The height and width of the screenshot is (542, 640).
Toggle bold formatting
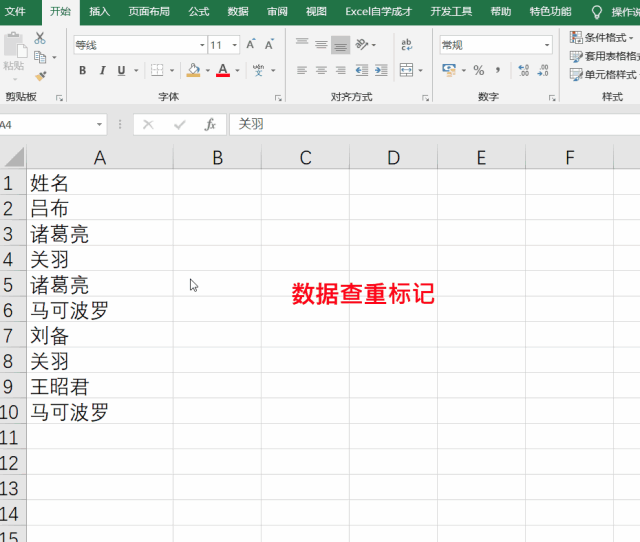tap(82, 70)
